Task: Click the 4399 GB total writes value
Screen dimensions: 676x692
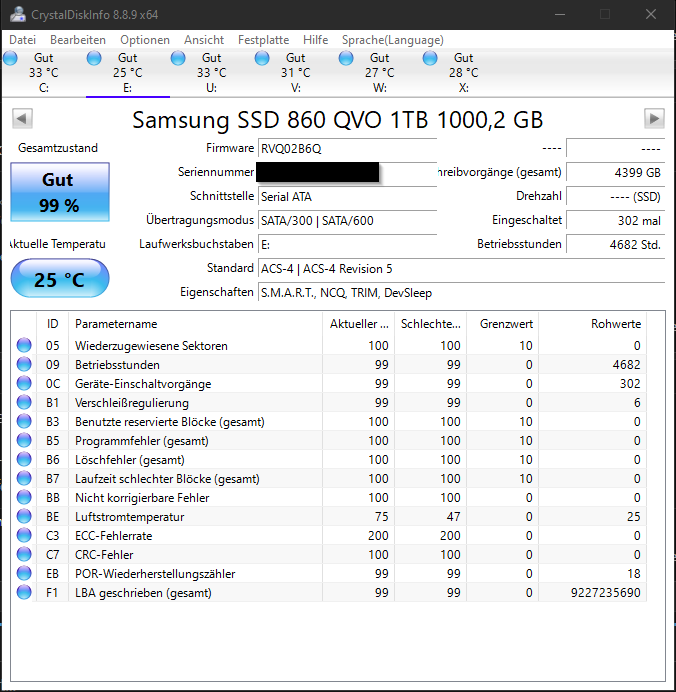Action: (615, 173)
